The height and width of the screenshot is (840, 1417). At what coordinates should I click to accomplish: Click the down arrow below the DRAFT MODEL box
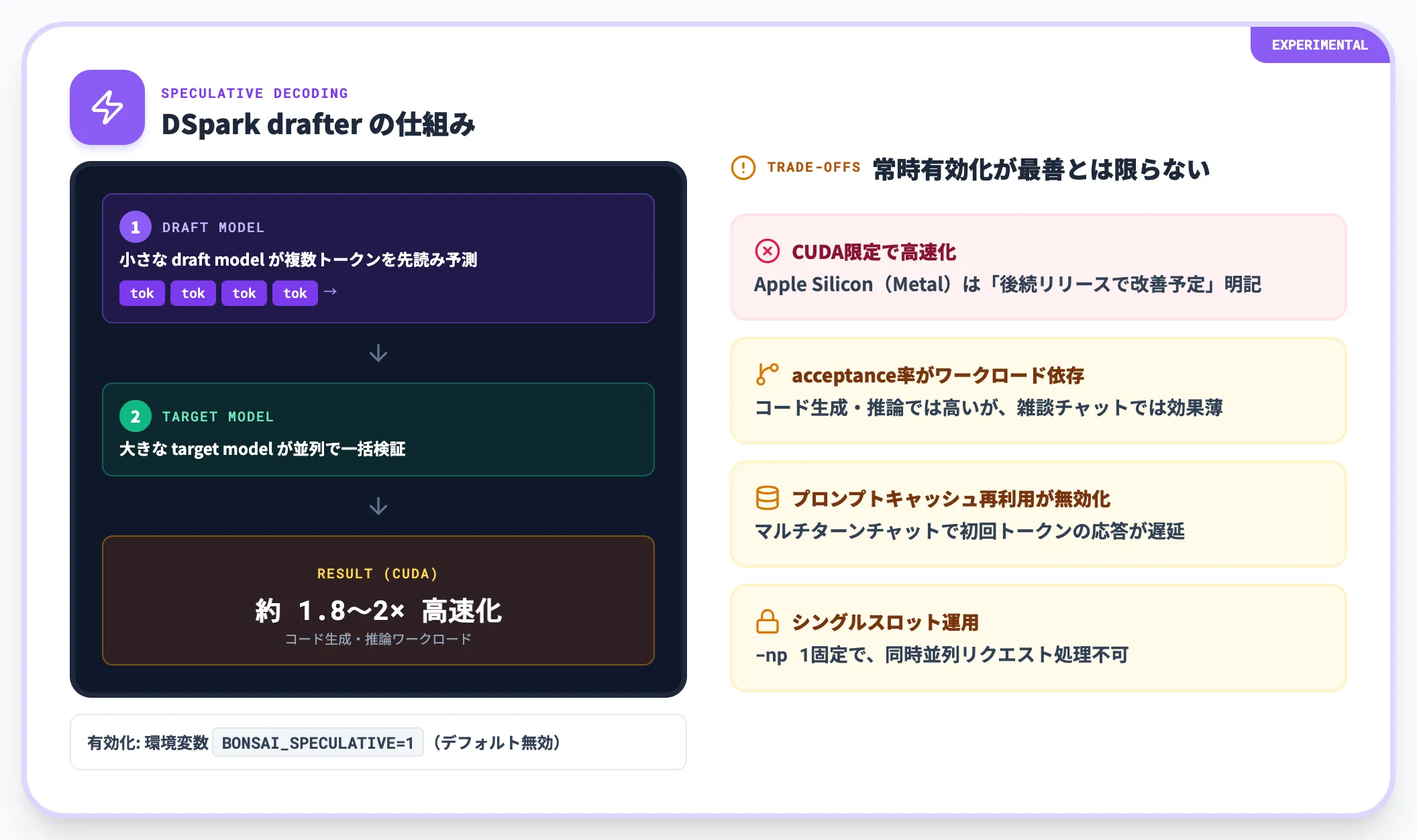pyautogui.click(x=378, y=353)
